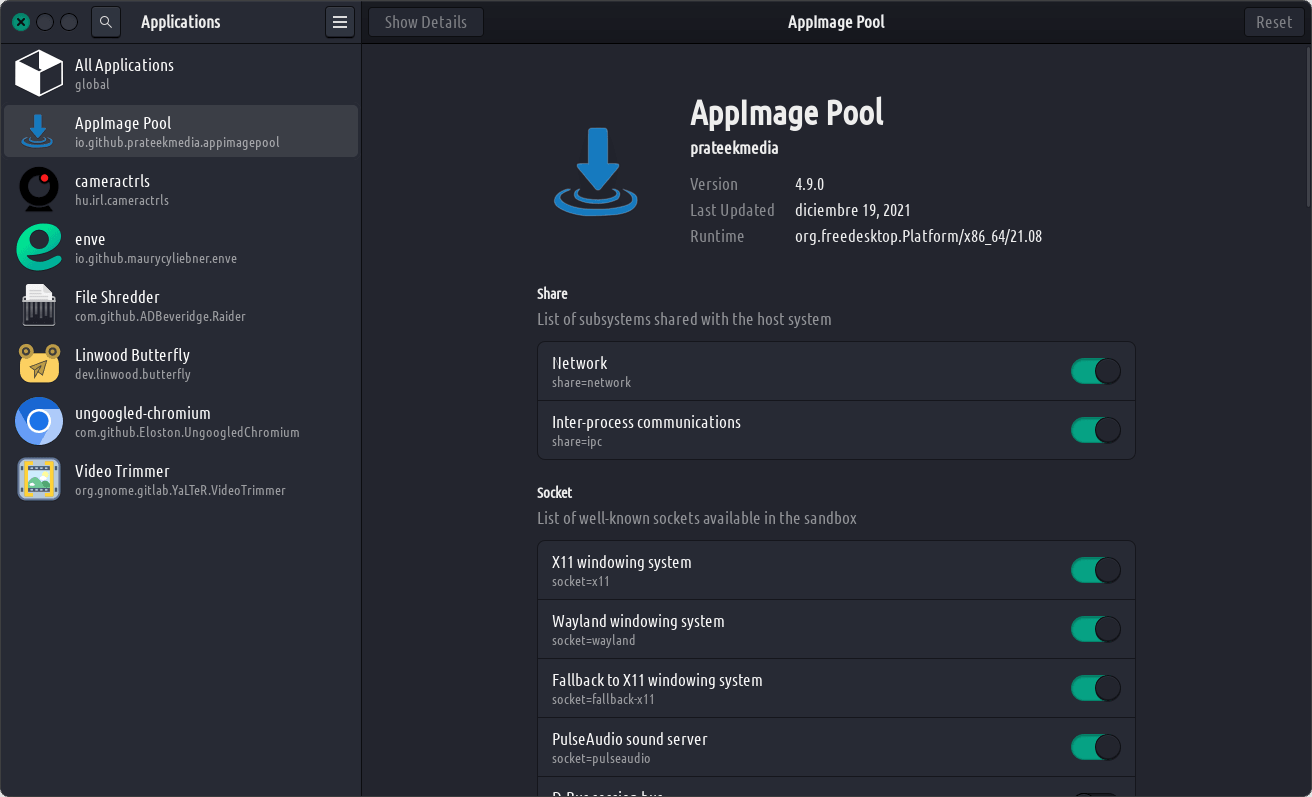Open the hamburger menu button

pos(340,22)
